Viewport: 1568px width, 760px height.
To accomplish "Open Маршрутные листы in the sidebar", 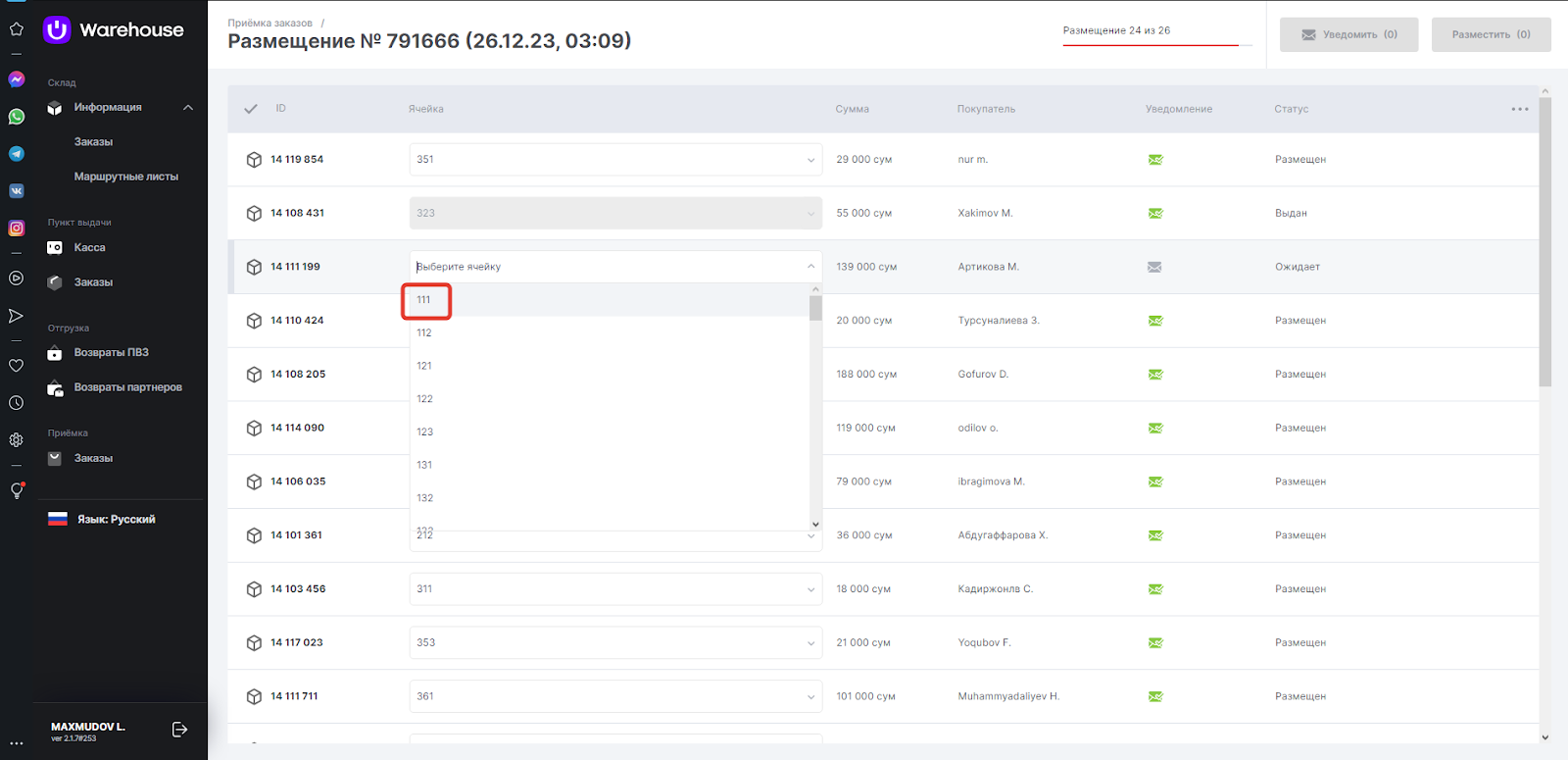I will [x=126, y=177].
